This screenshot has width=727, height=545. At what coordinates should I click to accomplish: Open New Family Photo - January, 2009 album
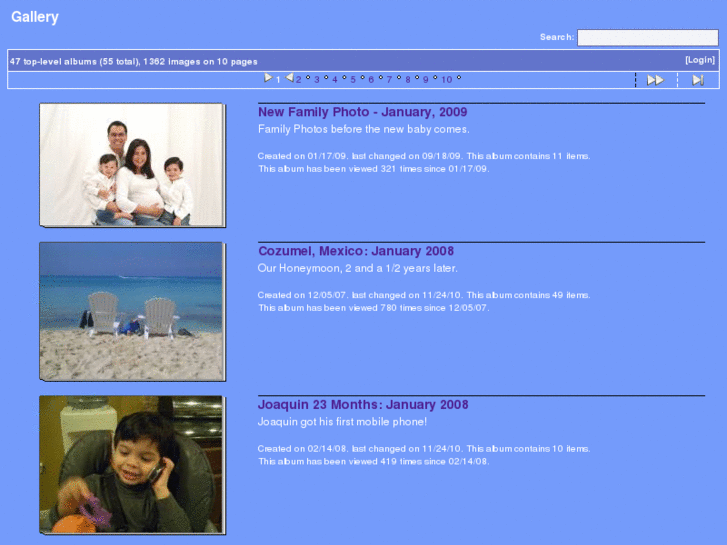363,112
